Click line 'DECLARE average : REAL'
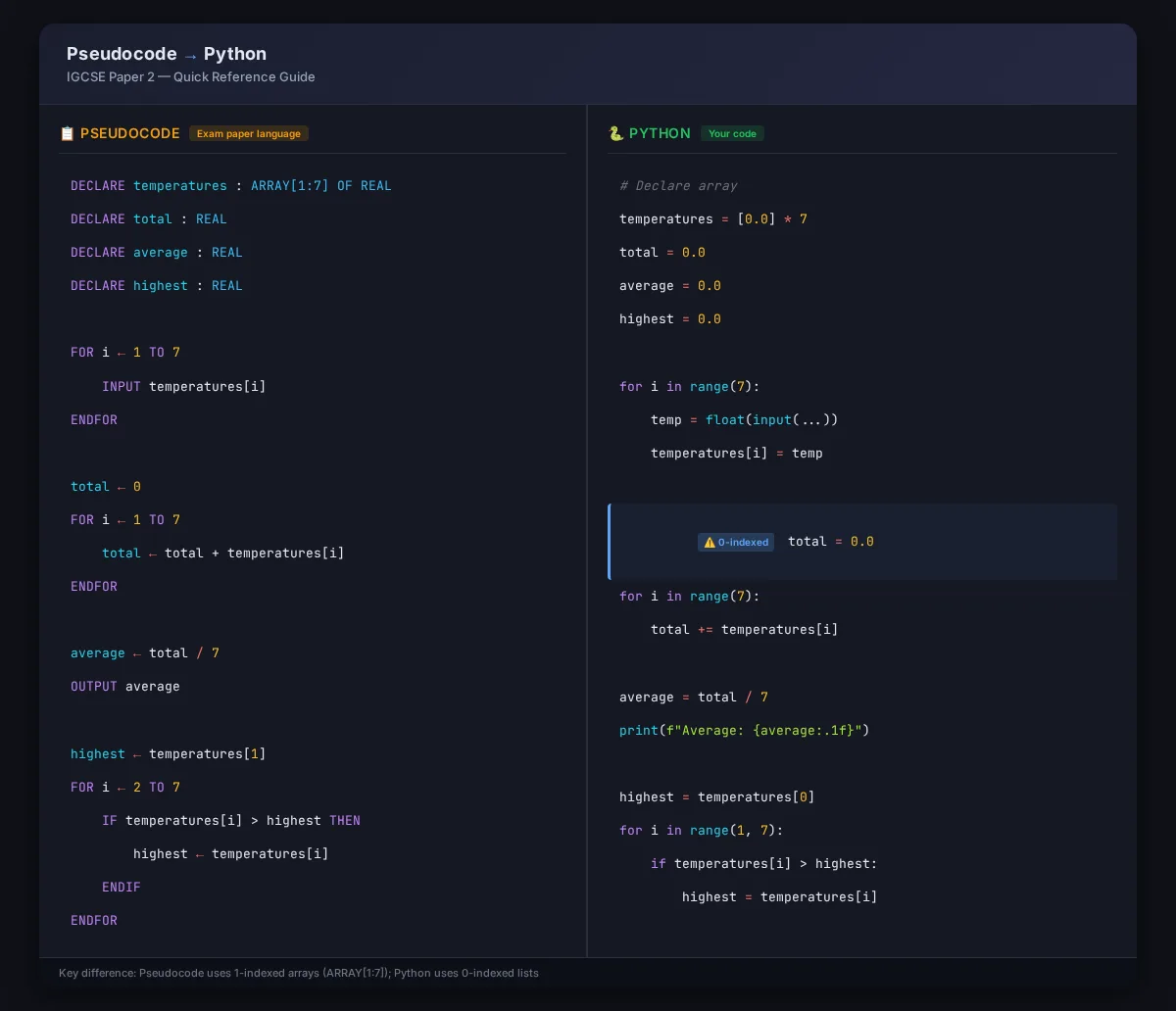 coord(157,253)
